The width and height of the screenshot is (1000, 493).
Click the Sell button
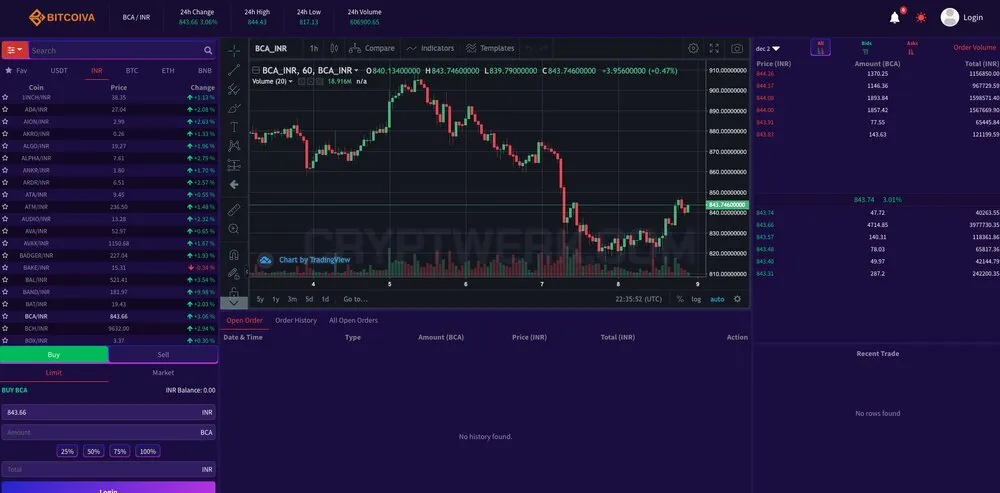[163, 355]
